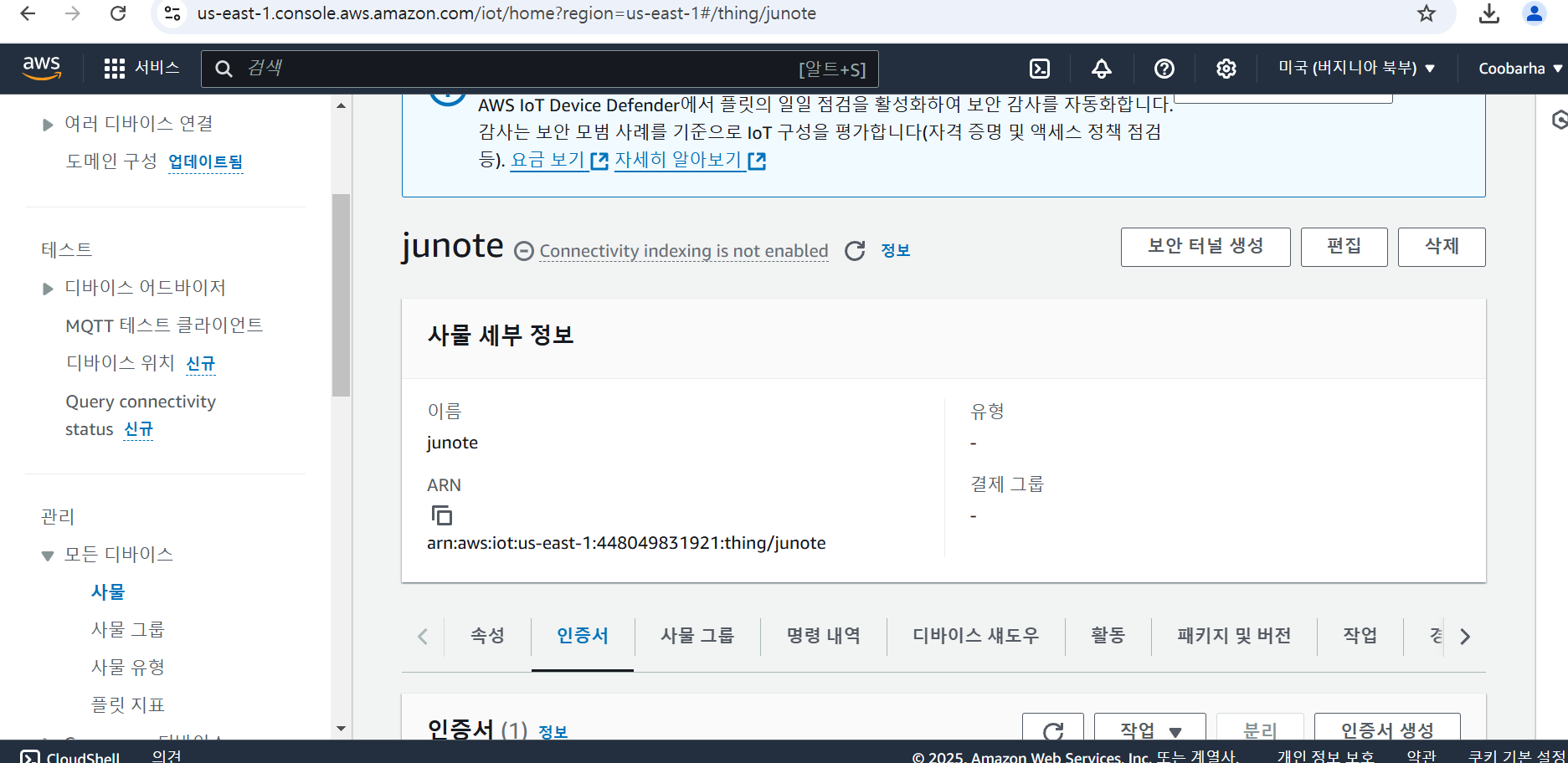This screenshot has height=763, width=1568.
Task: Open 플릿 지표 sidebar item
Action: [127, 705]
